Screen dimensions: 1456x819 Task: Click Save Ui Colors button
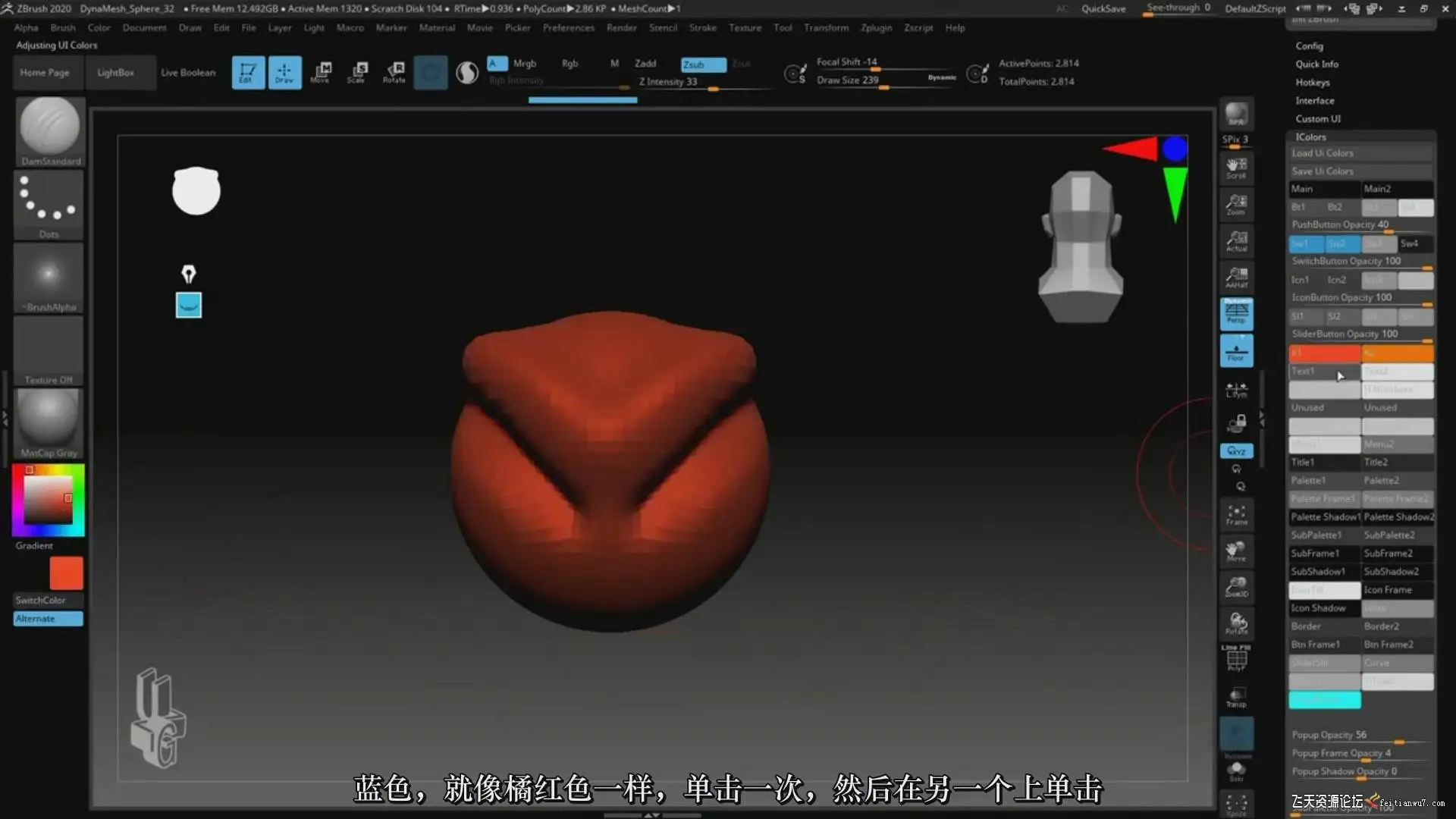pyautogui.click(x=1360, y=171)
